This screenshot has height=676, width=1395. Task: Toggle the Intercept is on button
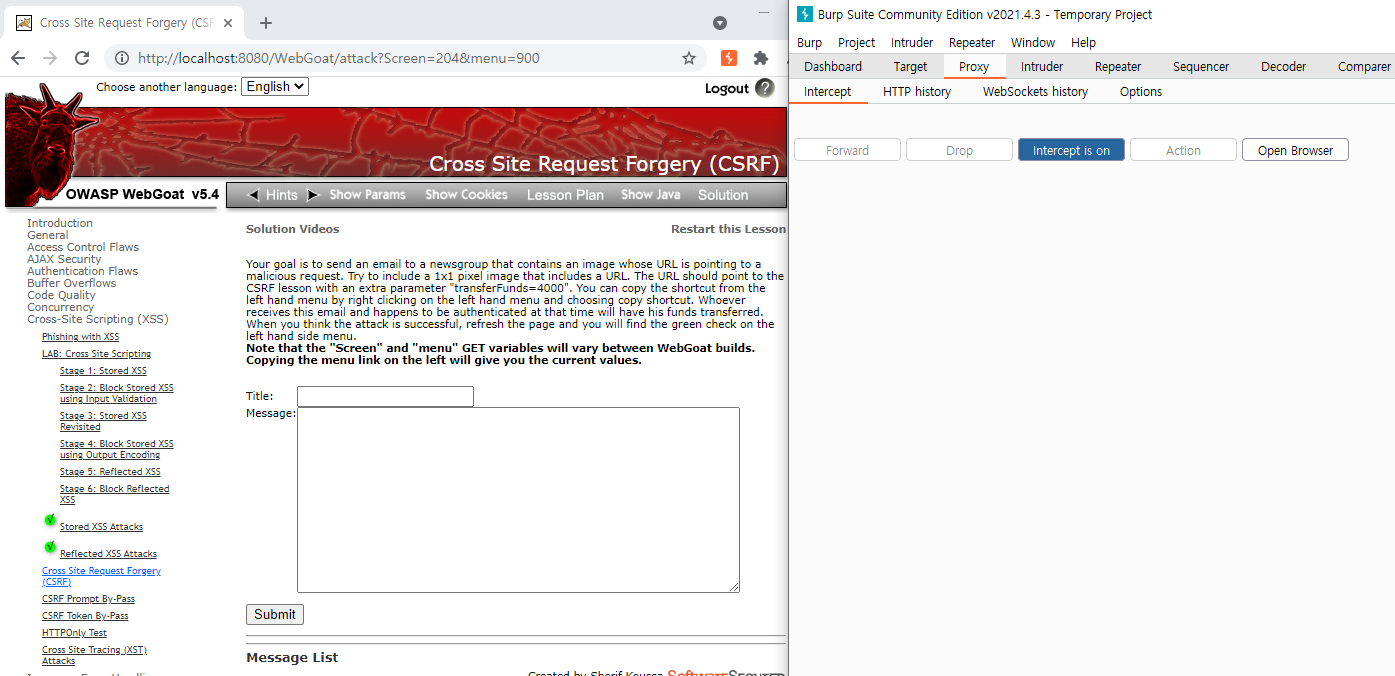[x=1071, y=150]
